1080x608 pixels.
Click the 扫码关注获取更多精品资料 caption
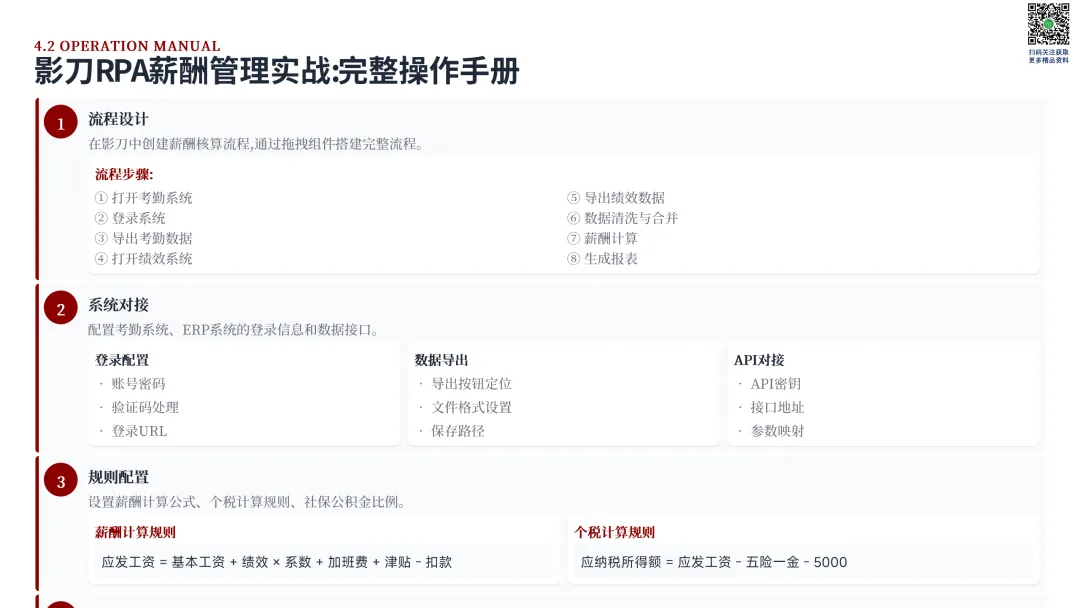click(1049, 56)
